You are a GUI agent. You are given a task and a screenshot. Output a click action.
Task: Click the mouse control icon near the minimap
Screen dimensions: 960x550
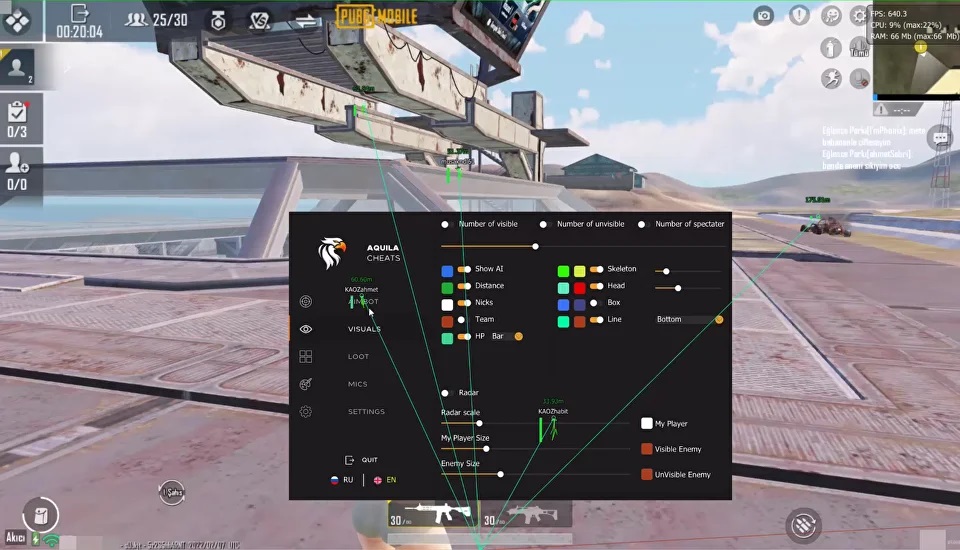click(x=860, y=78)
